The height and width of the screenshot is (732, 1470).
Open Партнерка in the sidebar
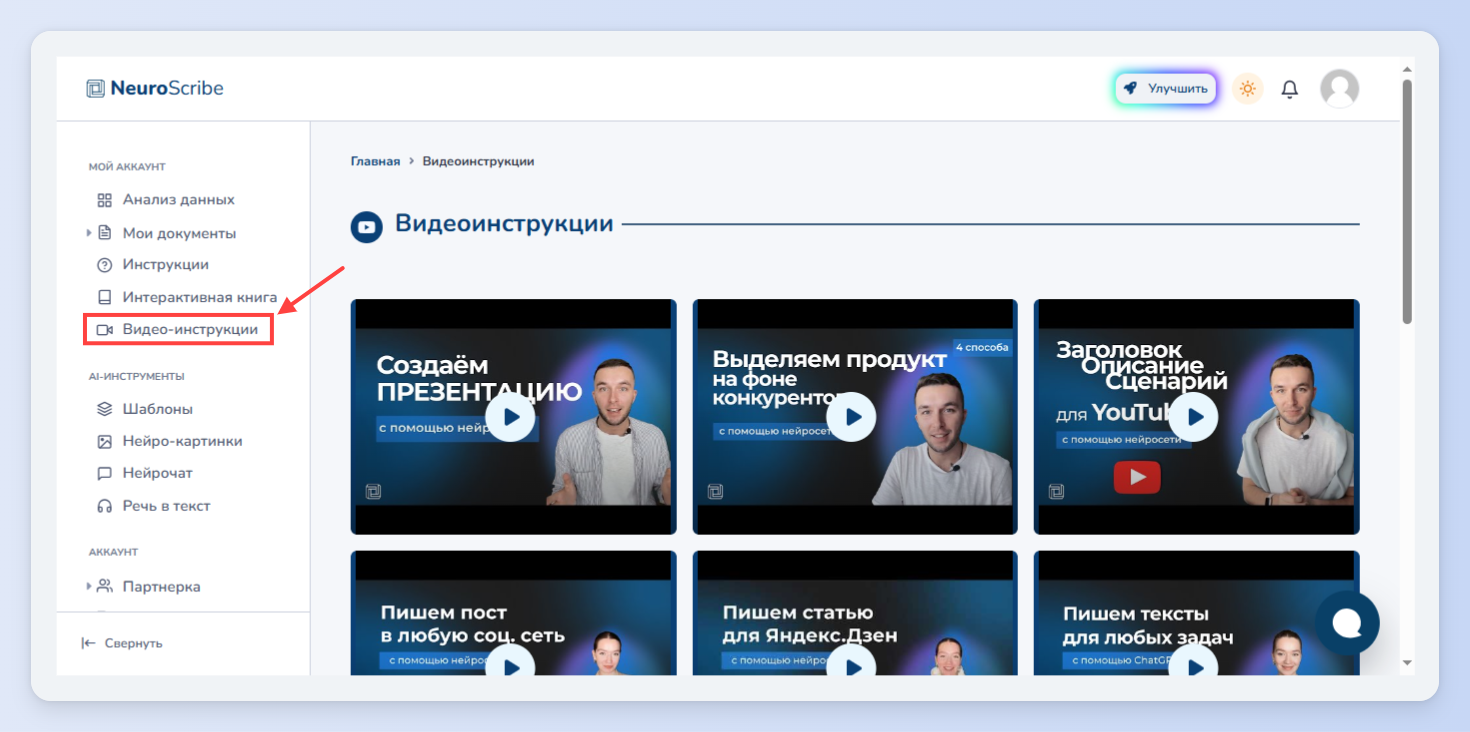161,586
